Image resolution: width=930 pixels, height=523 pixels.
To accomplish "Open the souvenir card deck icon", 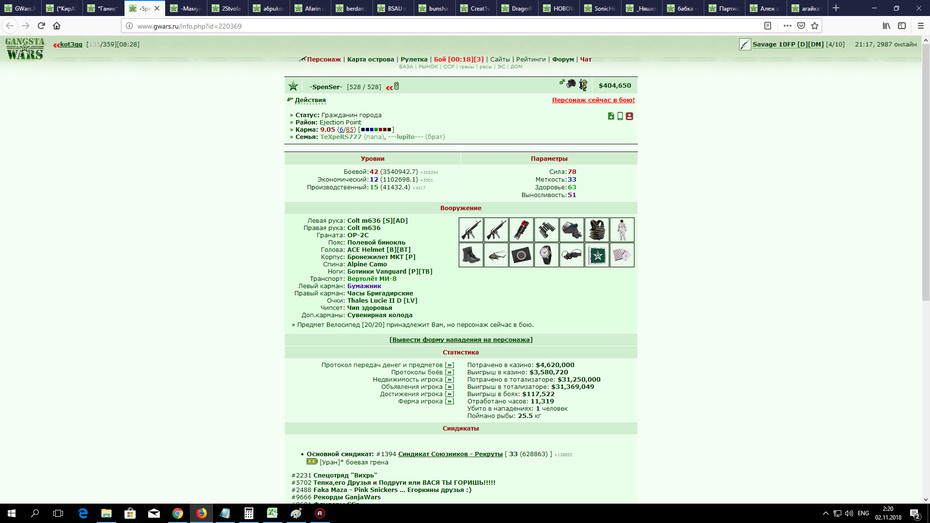I will coord(622,255).
